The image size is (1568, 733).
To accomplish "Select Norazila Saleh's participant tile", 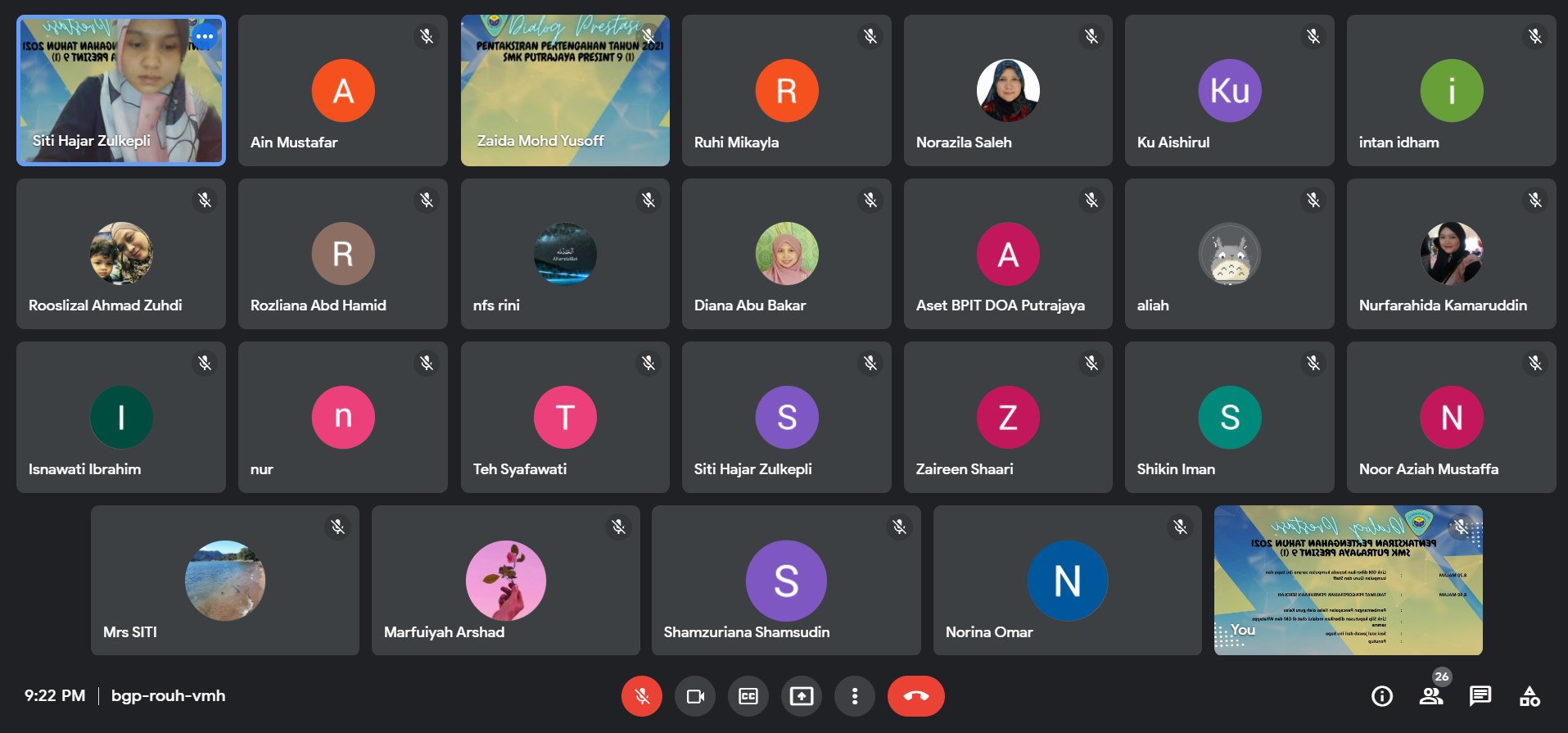I will tap(1008, 90).
